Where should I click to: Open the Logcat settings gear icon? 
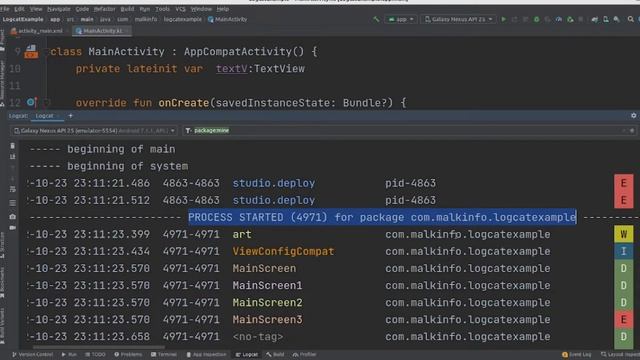tap(633, 116)
